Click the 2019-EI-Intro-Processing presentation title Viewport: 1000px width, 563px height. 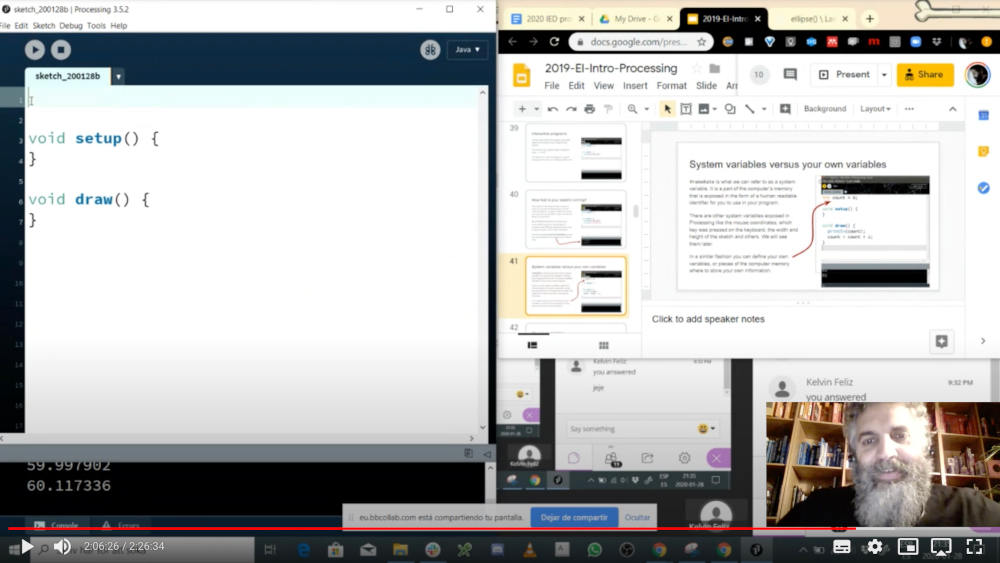pos(610,68)
